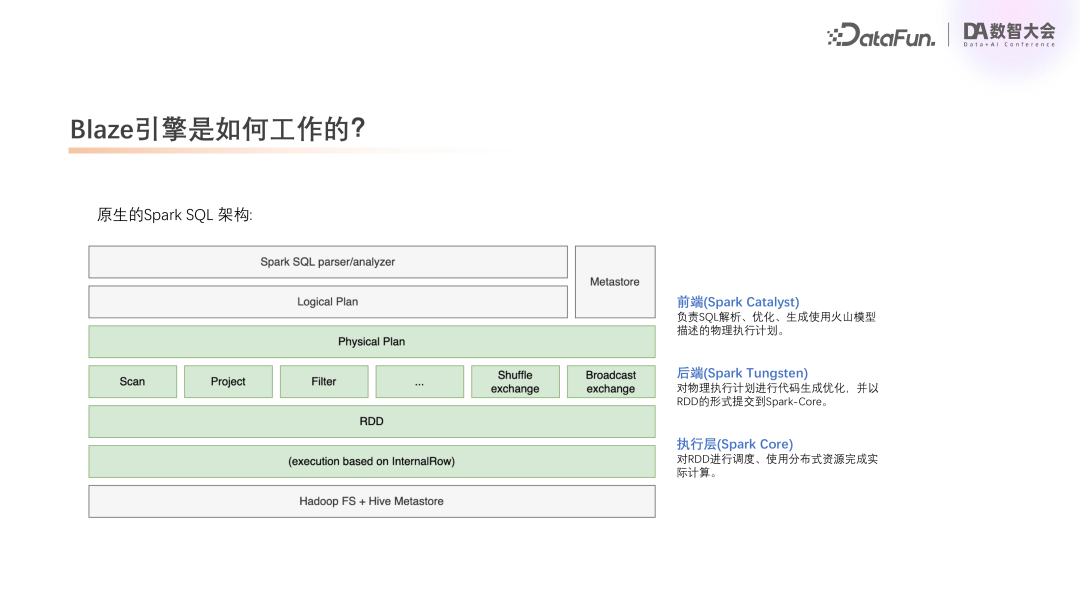The height and width of the screenshot is (608, 1080).
Task: Expand the '...' placeholder operator box
Action: (419, 381)
